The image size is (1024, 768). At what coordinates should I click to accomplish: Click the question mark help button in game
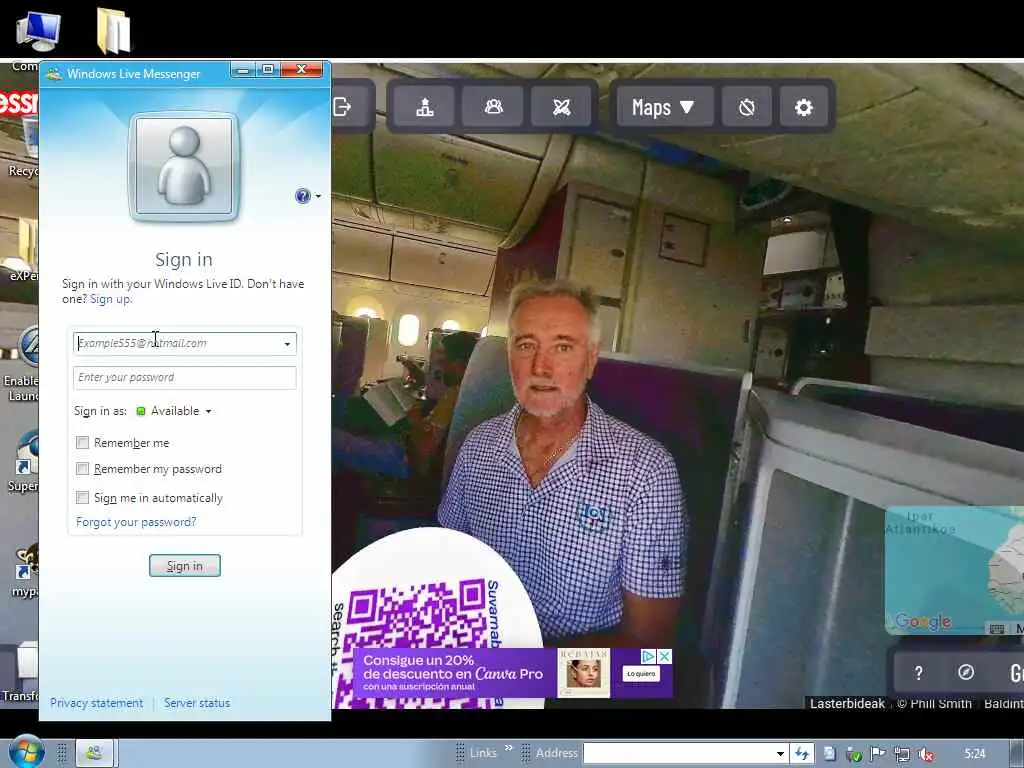[918, 673]
